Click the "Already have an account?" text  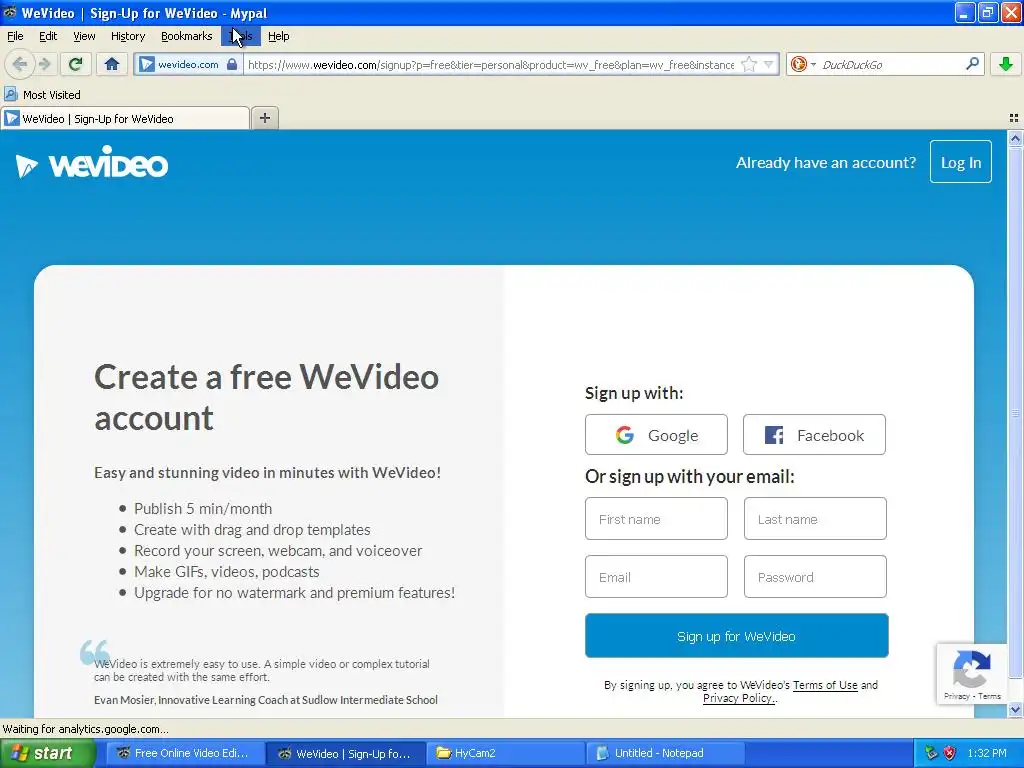(825, 163)
